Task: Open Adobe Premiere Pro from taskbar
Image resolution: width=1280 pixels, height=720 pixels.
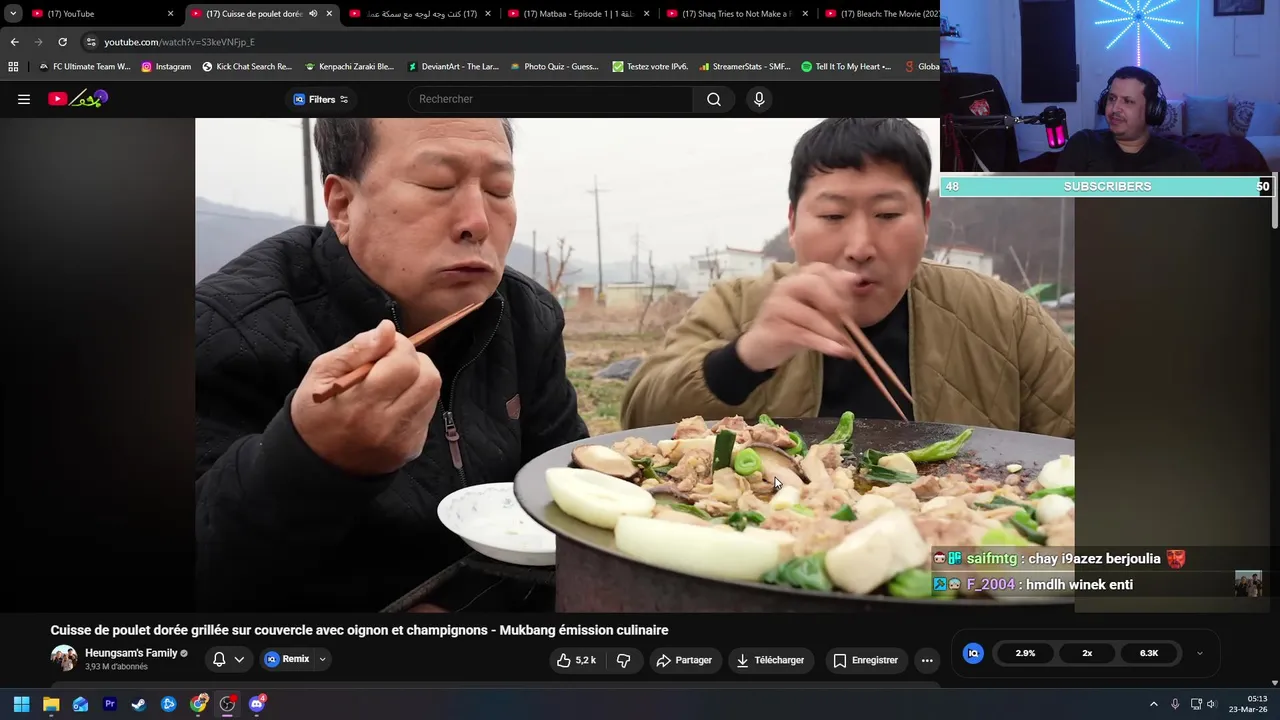Action: pos(110,704)
